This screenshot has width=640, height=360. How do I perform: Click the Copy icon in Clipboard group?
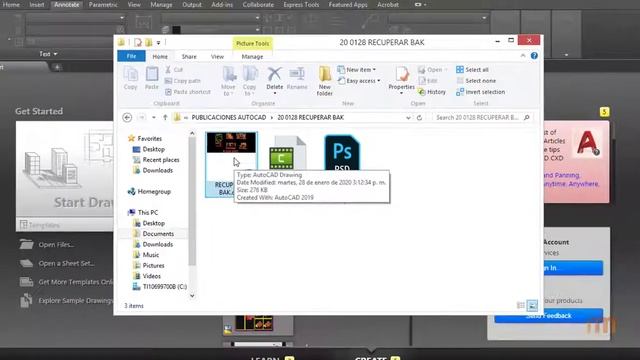131,78
